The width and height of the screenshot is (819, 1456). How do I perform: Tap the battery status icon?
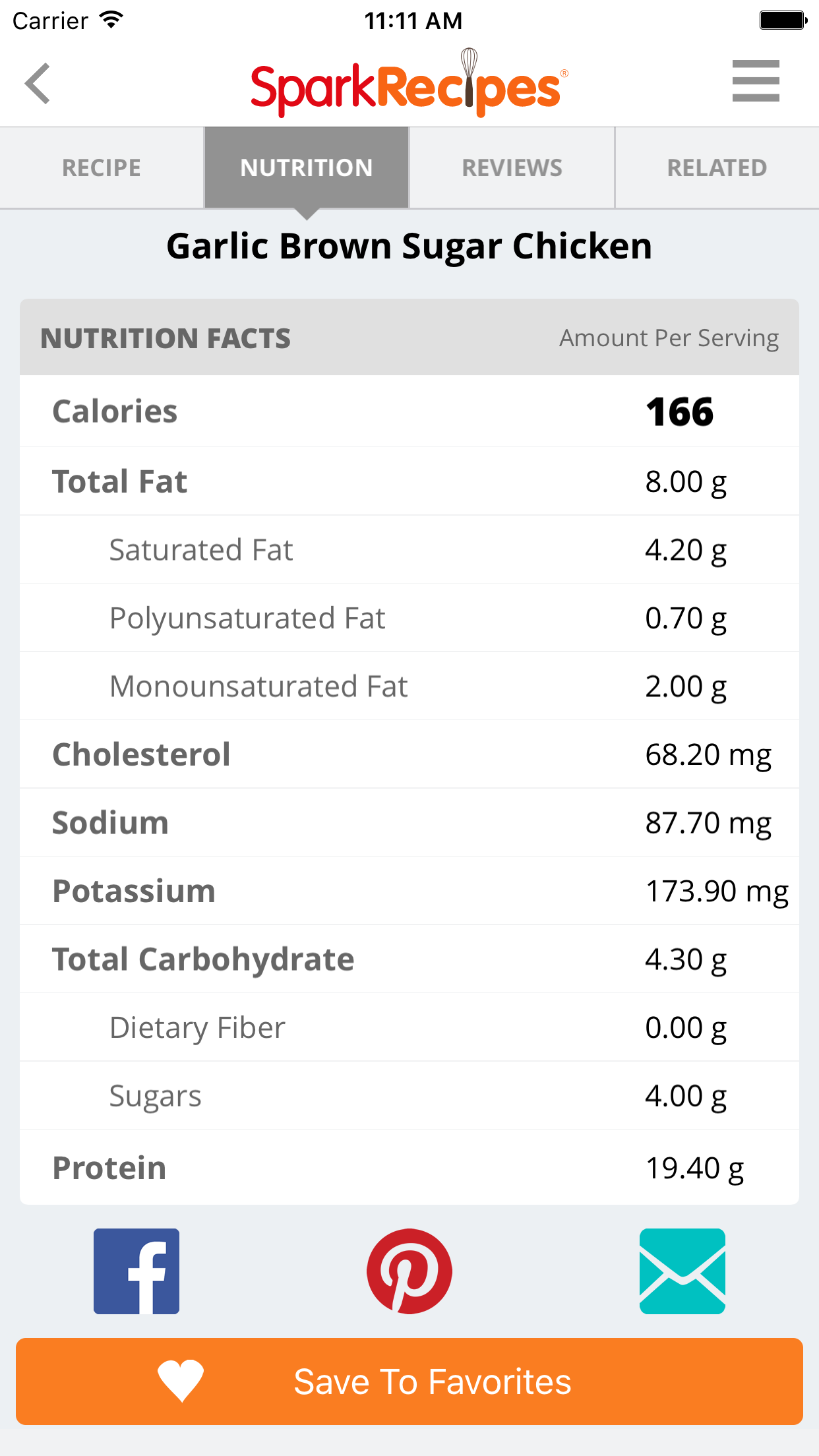click(x=783, y=20)
